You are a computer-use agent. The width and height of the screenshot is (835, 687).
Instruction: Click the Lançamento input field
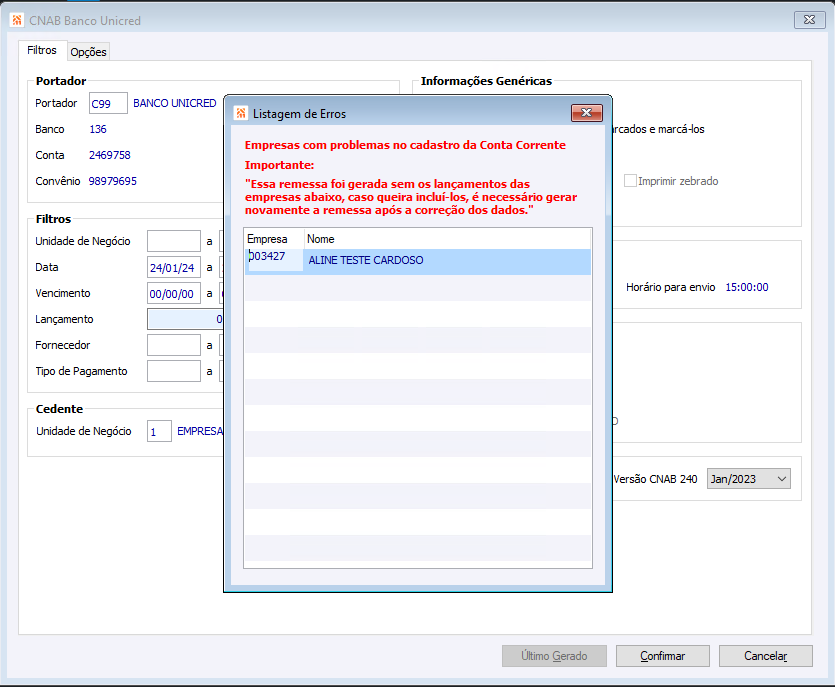[x=185, y=320]
